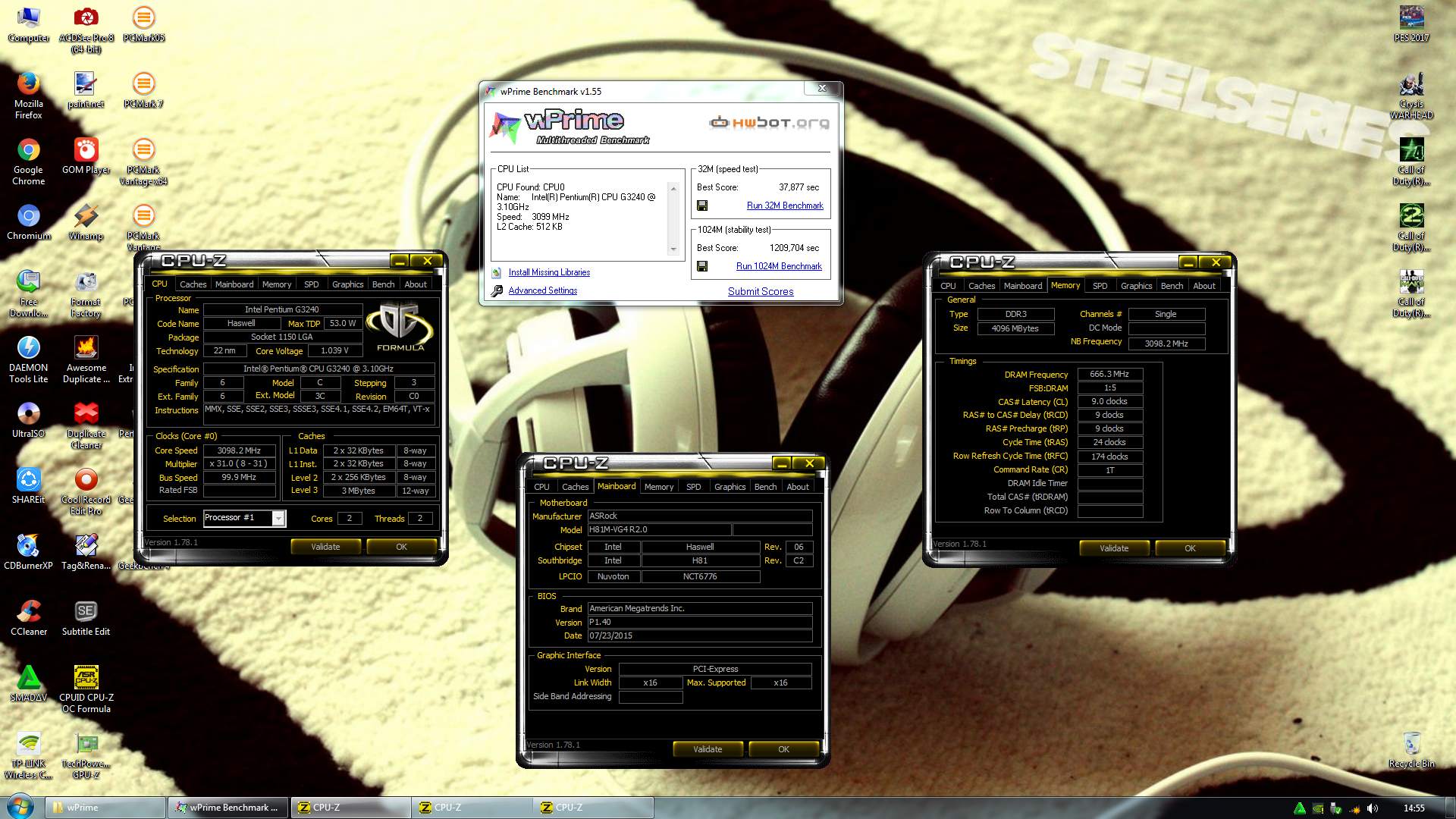Launch Winamp from the desktop
This screenshot has width=1456, height=819.
[86, 222]
